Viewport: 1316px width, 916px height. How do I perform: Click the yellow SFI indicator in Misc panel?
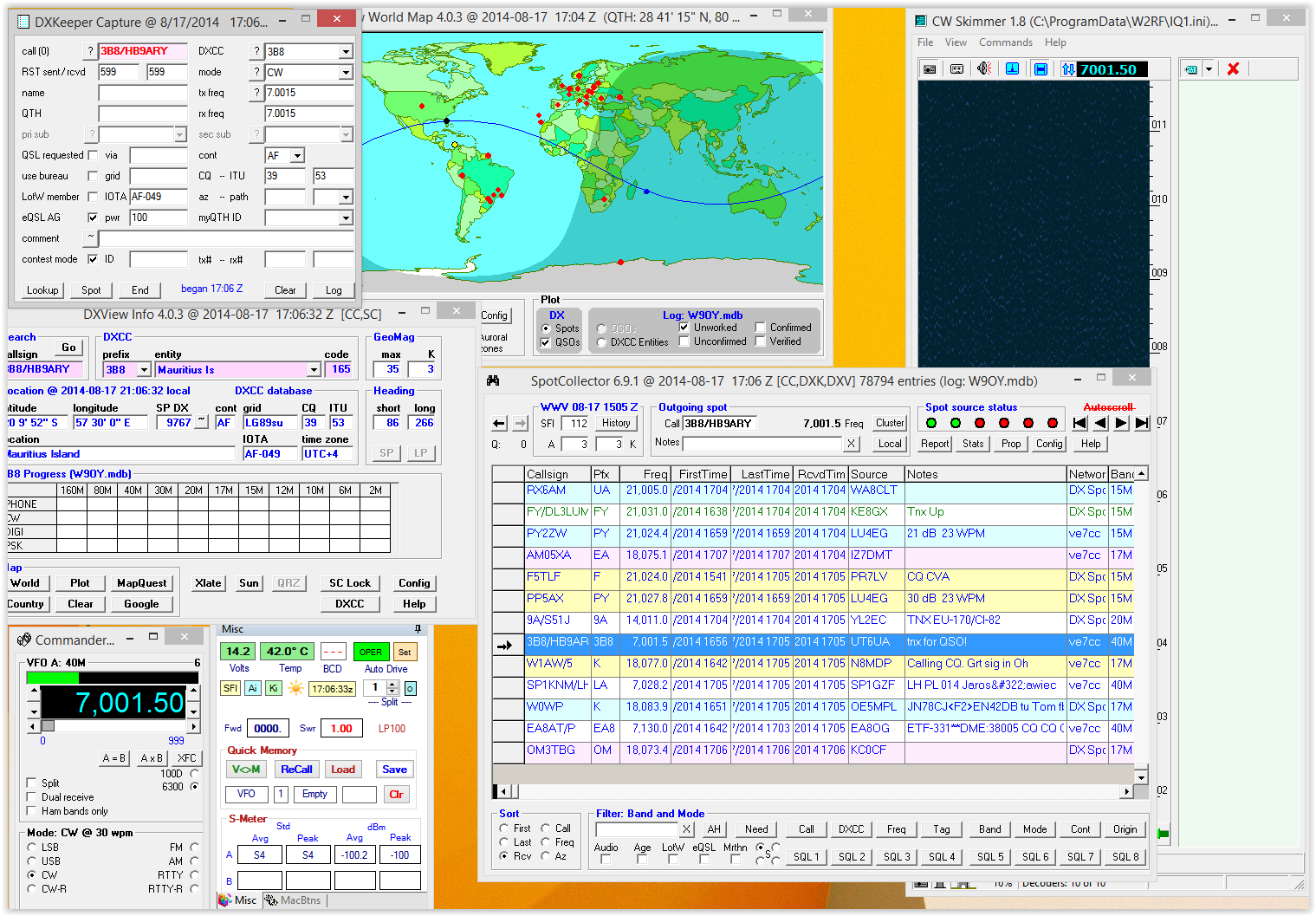click(x=230, y=688)
